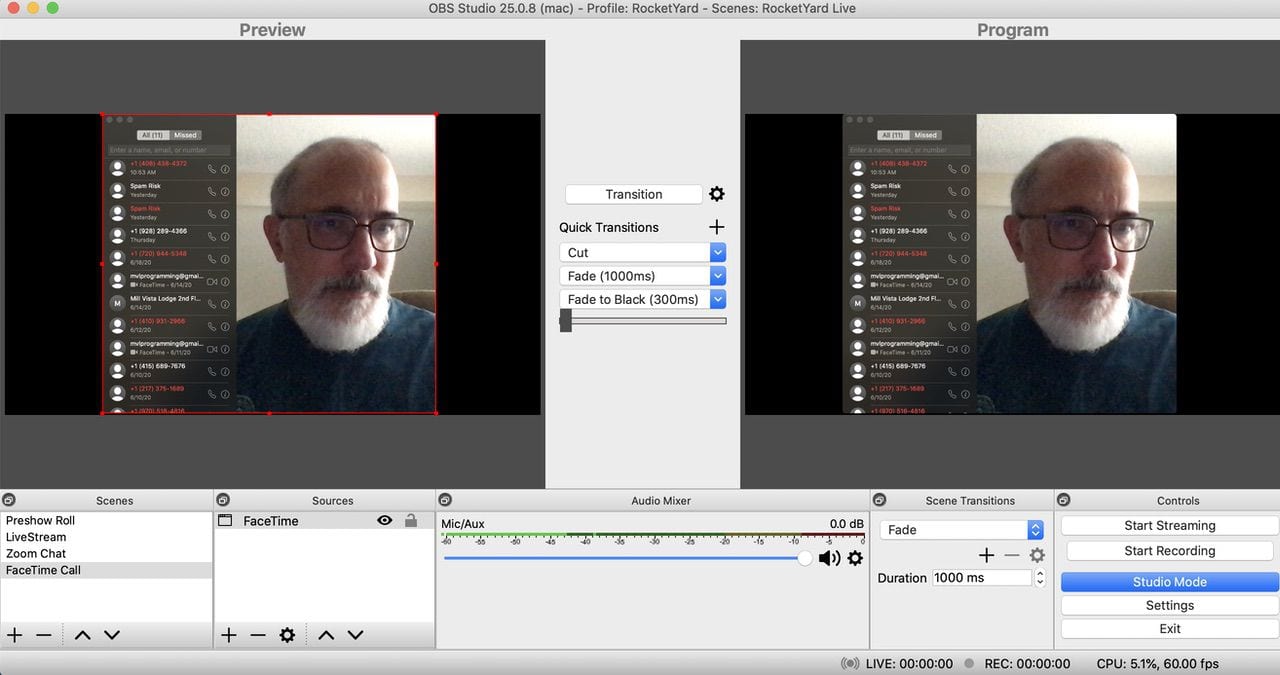Open Mic/Aux audio settings gear

point(855,558)
